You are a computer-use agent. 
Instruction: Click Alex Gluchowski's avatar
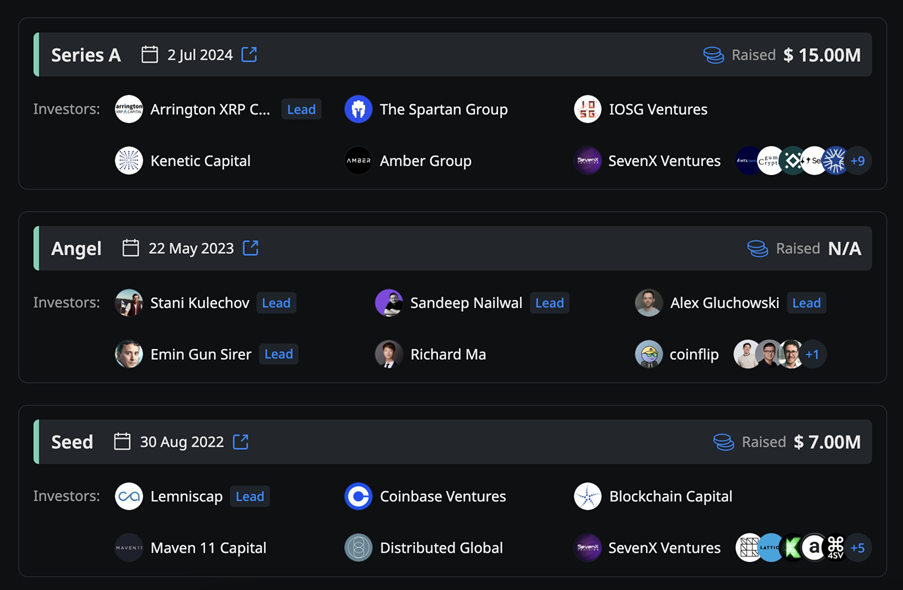coord(648,303)
